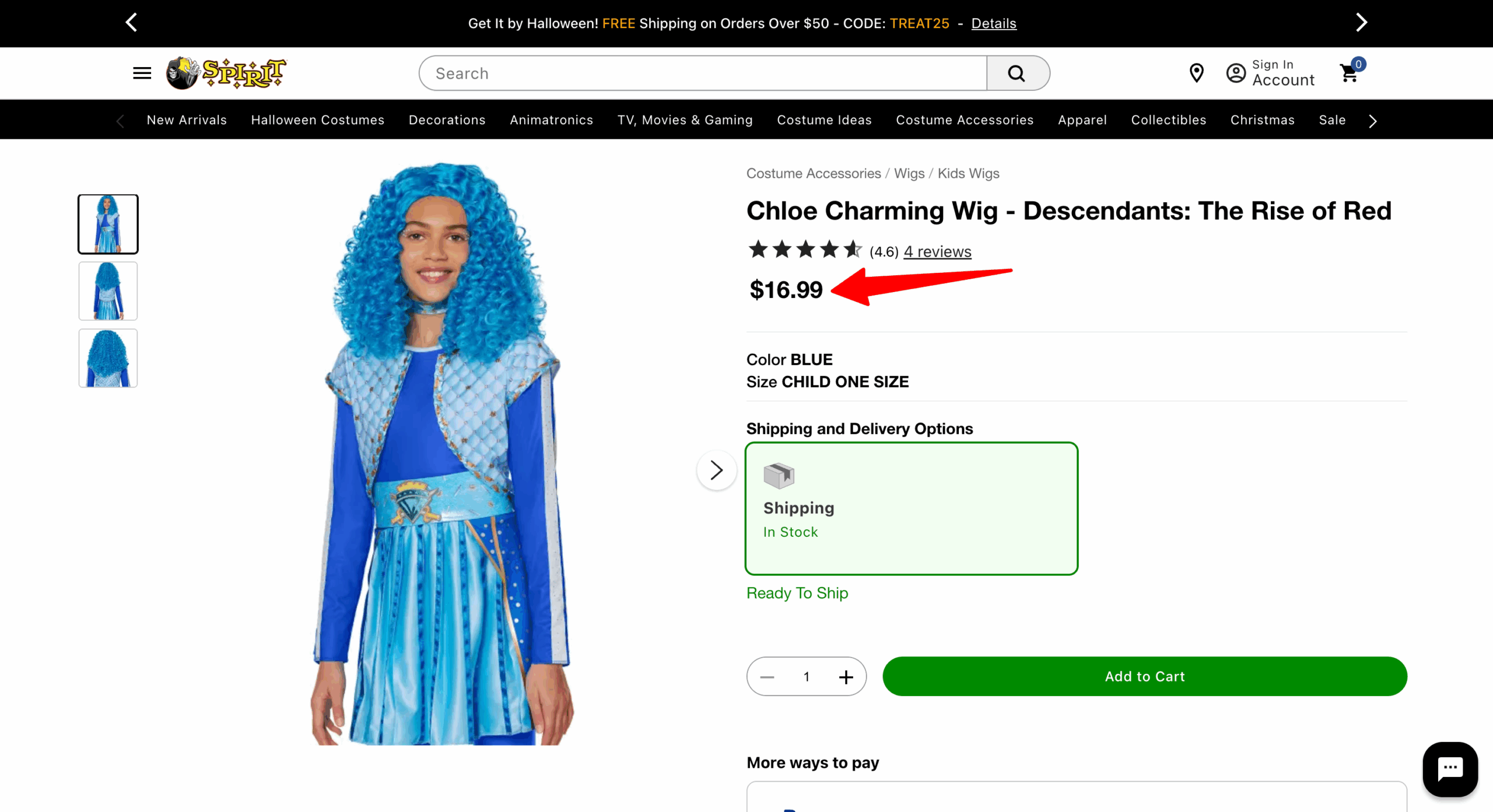Open the Sign In Account icon
This screenshot has width=1493, height=812.
click(x=1236, y=73)
